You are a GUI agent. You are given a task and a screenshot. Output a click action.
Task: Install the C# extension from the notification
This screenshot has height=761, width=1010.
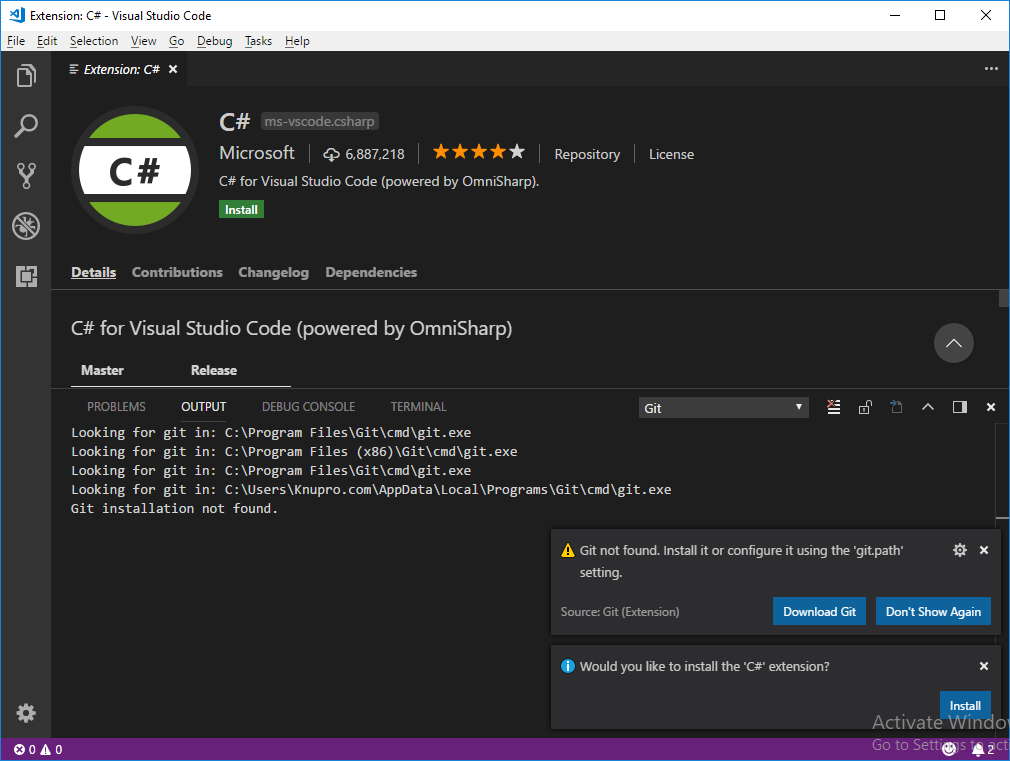(x=965, y=706)
